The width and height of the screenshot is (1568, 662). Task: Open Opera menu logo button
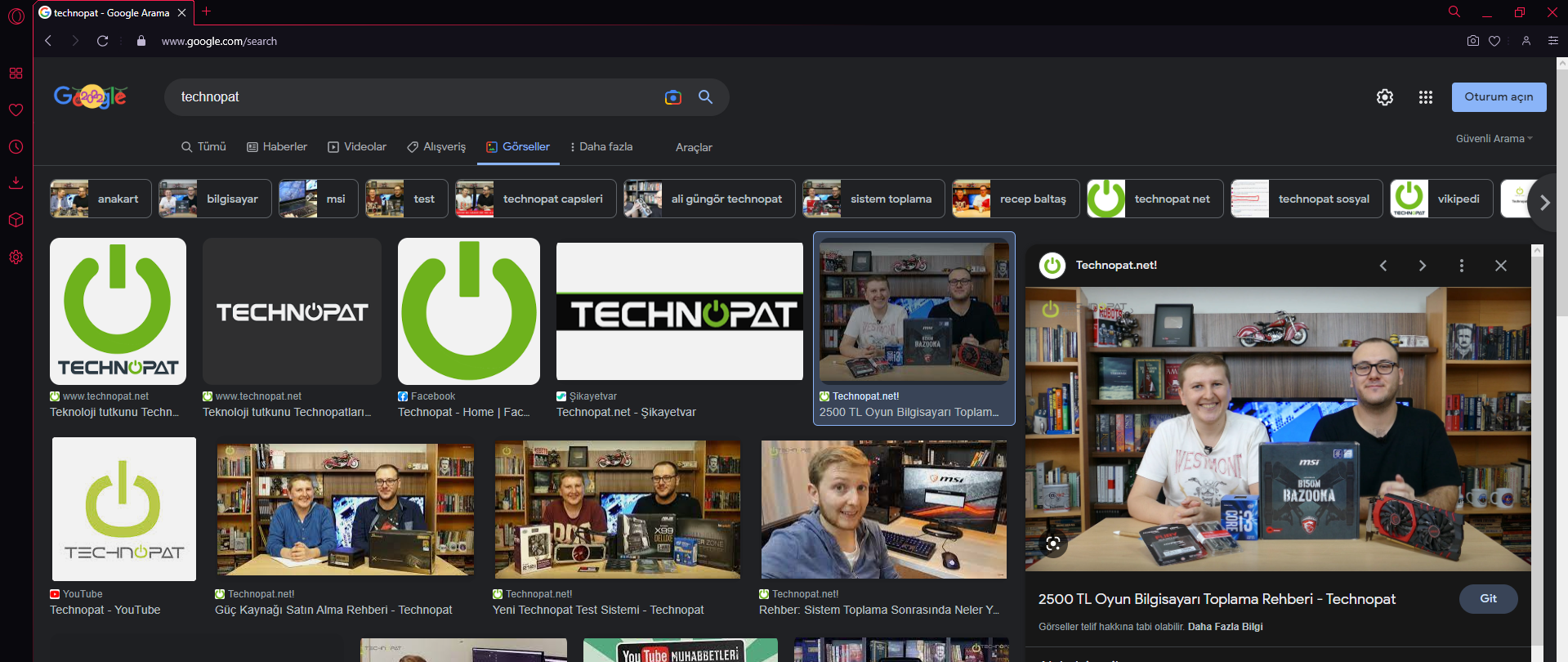tap(16, 16)
